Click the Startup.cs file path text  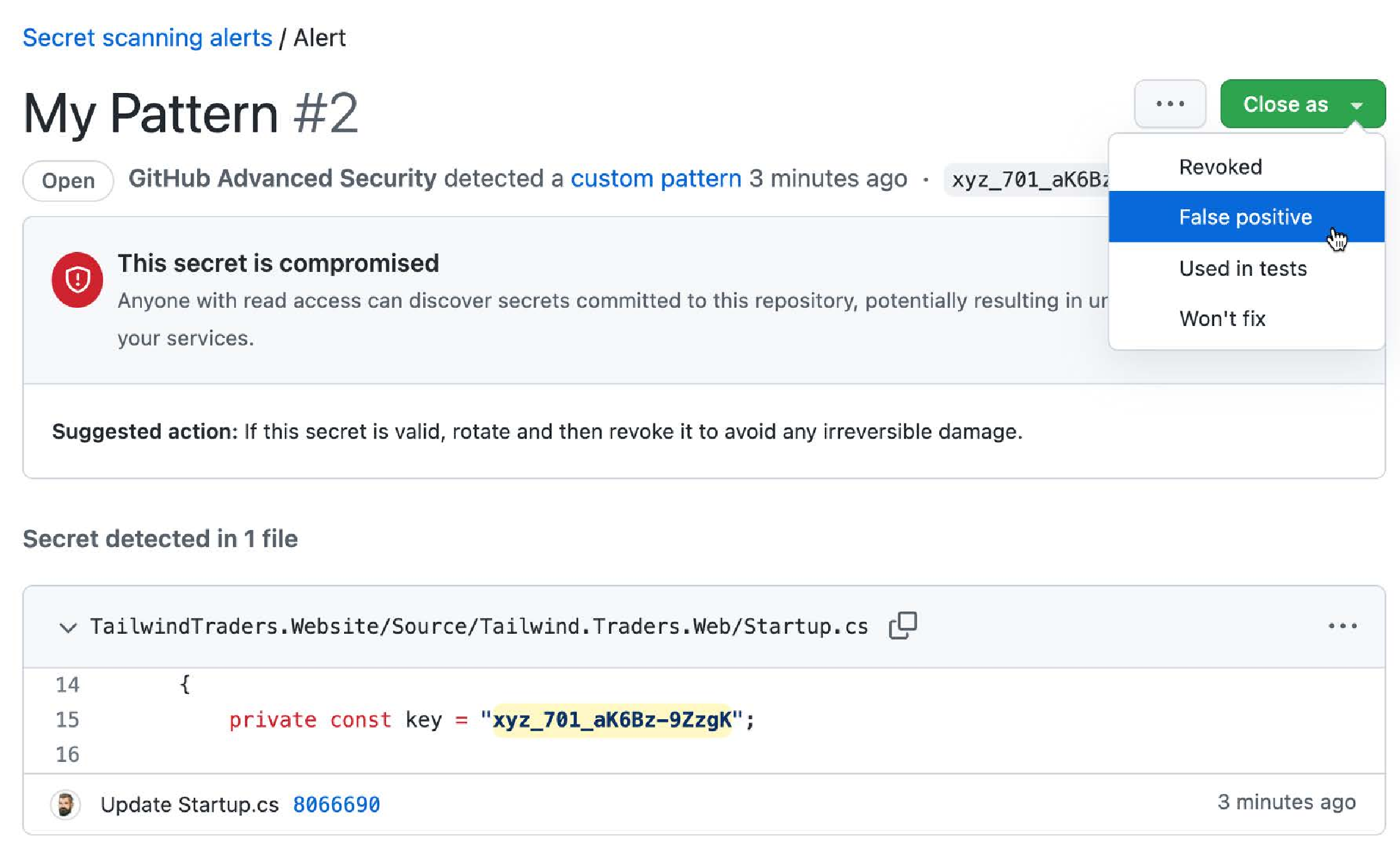479,626
